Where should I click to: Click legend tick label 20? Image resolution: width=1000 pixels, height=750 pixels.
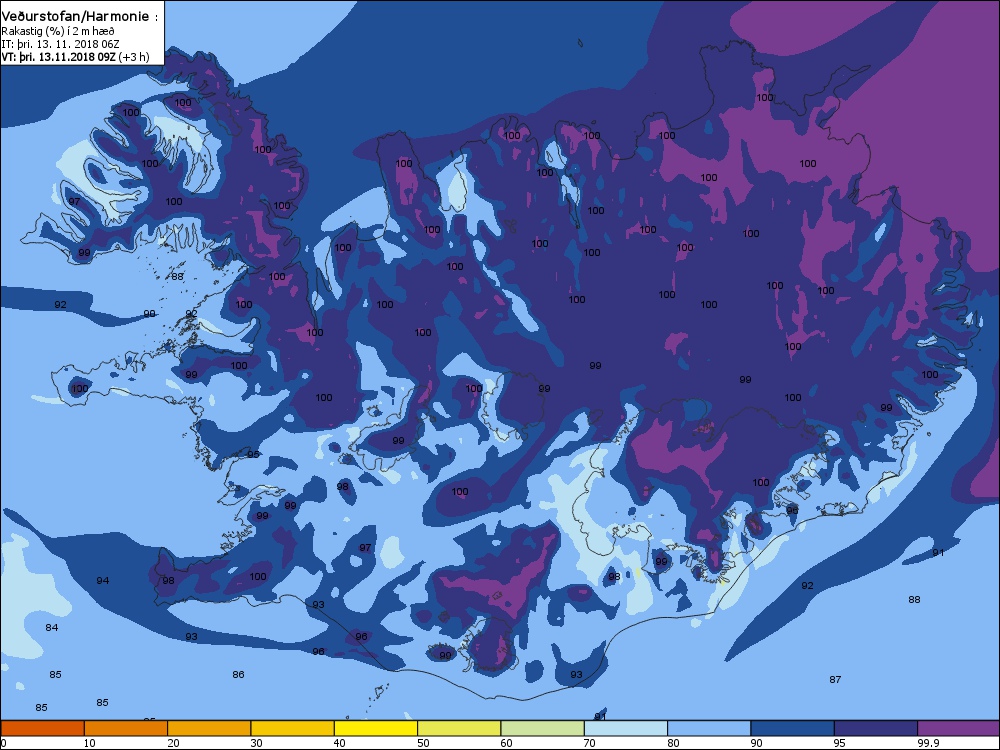tap(173, 743)
